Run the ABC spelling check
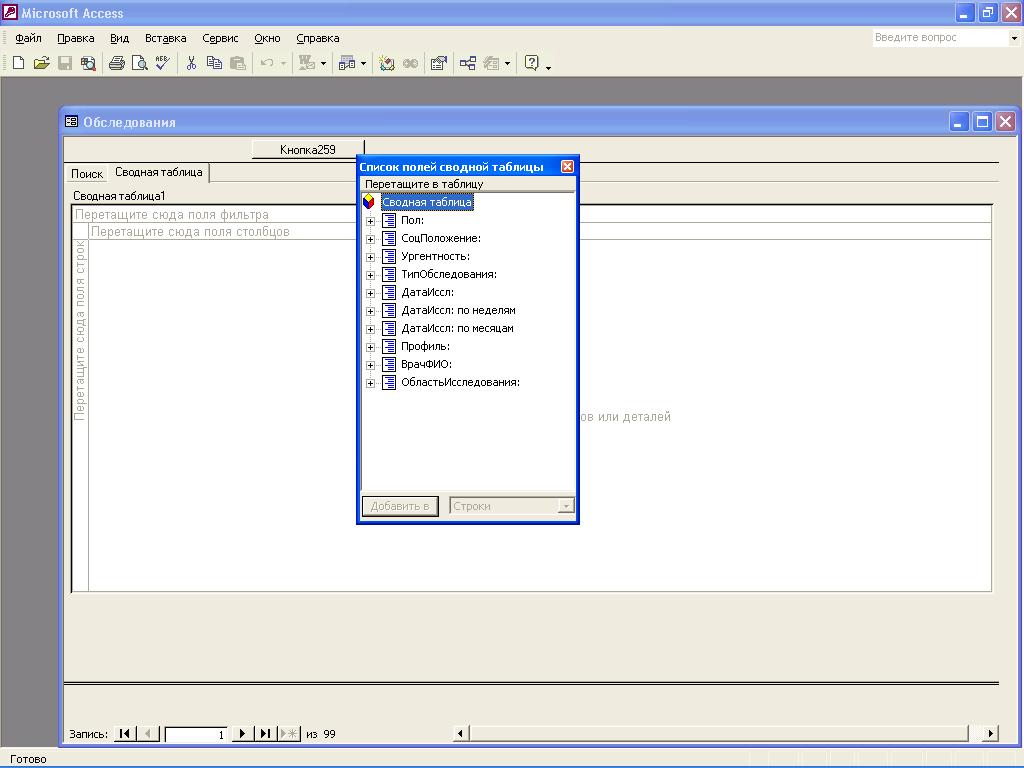This screenshot has width=1024, height=768. [163, 63]
